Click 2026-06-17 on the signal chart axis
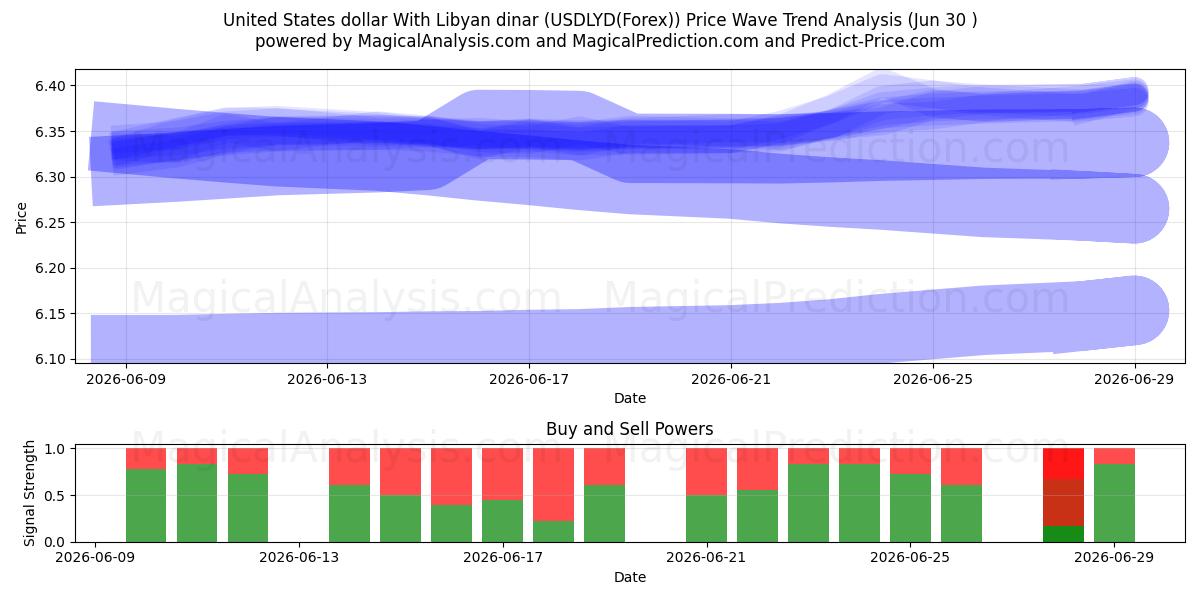The image size is (1200, 600). coord(503,558)
